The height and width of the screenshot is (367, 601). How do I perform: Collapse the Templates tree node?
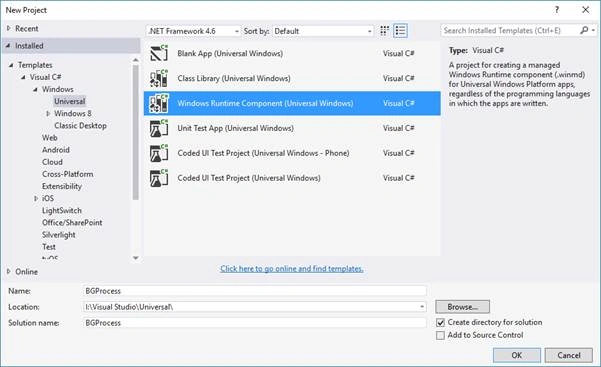pos(11,65)
